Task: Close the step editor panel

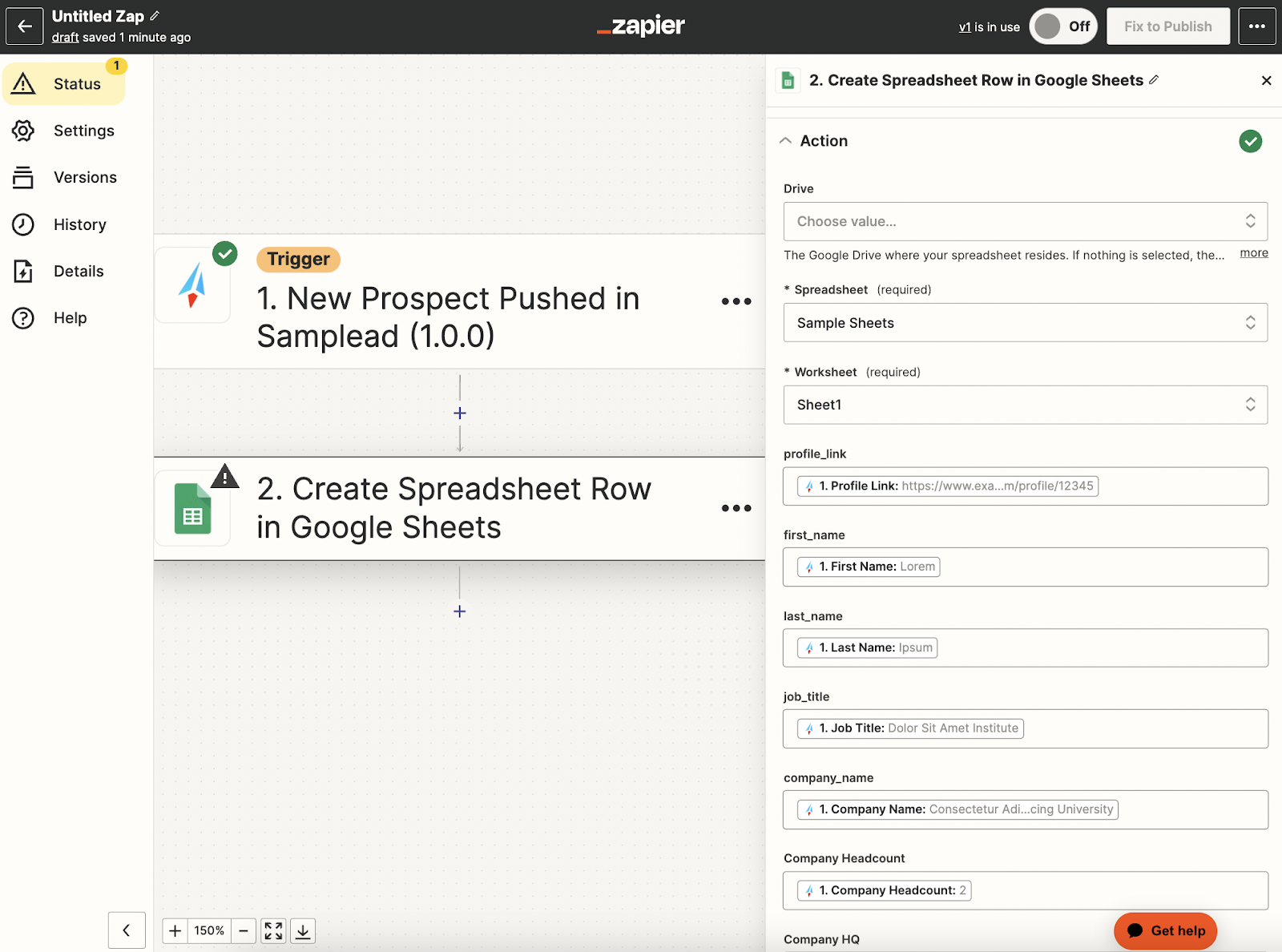Action: pyautogui.click(x=1266, y=80)
